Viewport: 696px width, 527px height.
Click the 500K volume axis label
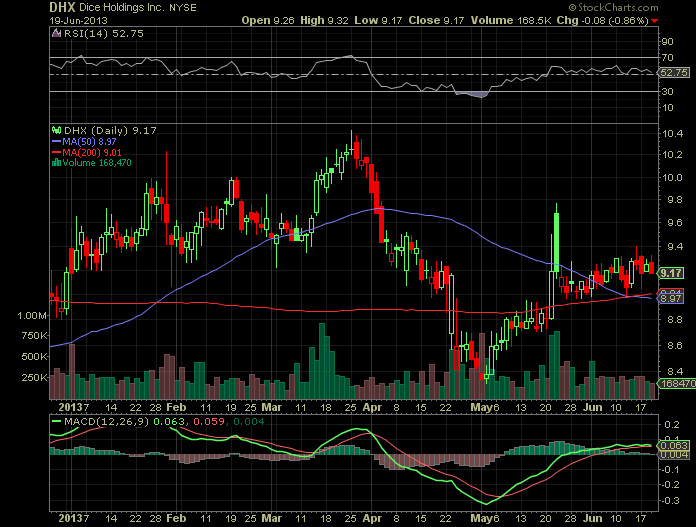[34, 357]
